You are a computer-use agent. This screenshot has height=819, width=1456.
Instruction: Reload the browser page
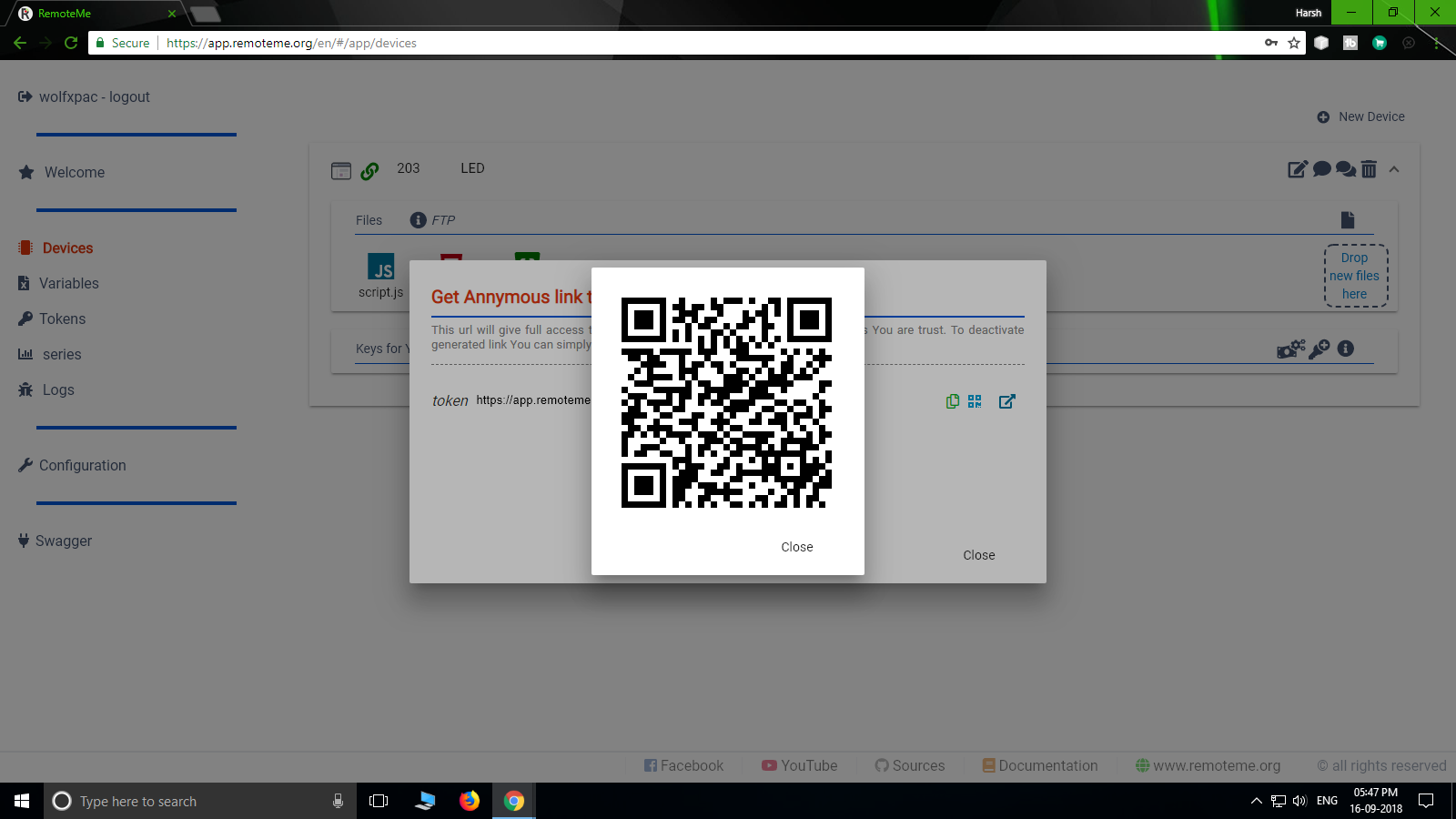[x=71, y=43]
